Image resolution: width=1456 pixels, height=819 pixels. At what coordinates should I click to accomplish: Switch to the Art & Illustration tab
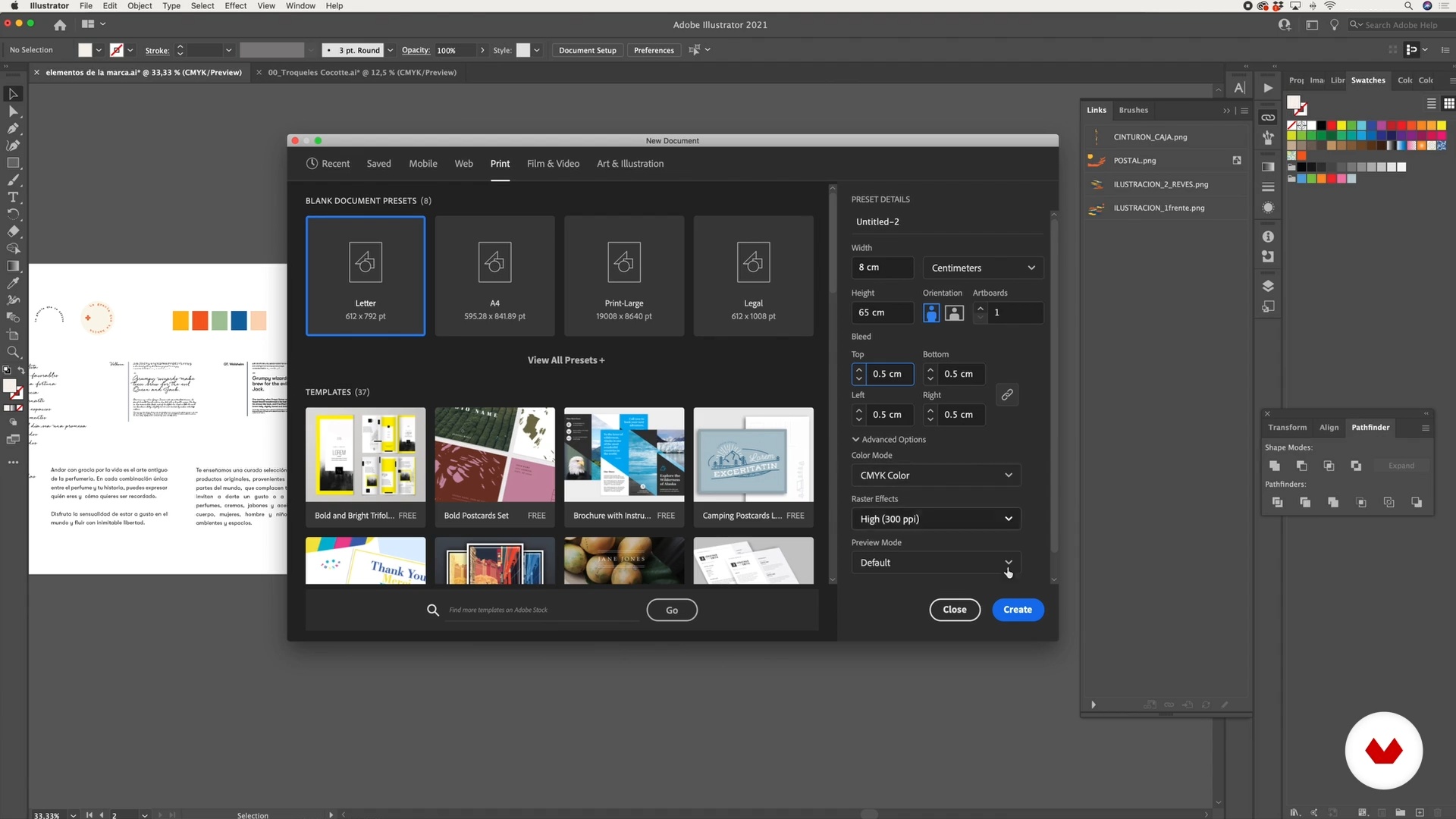point(630,164)
